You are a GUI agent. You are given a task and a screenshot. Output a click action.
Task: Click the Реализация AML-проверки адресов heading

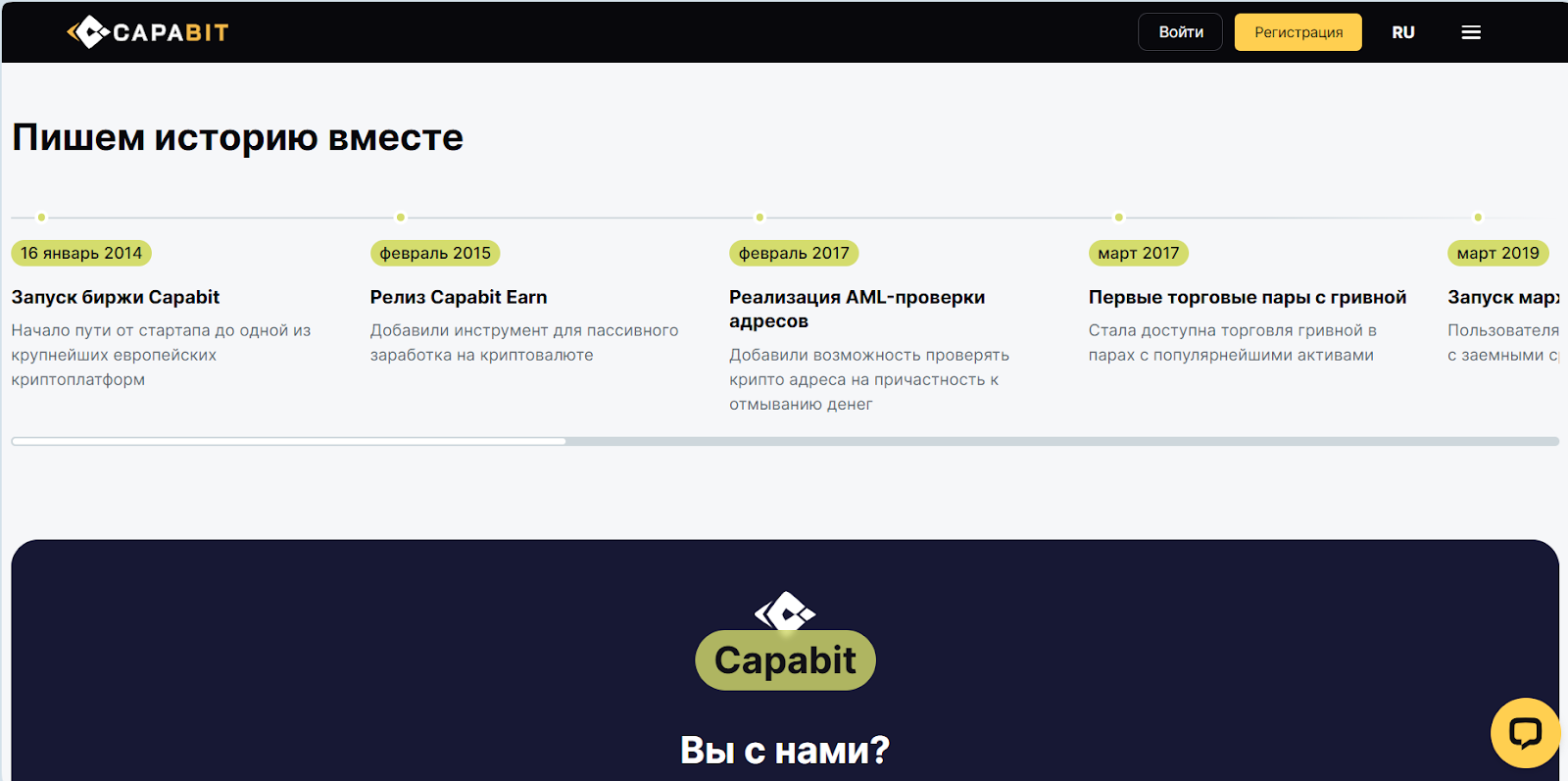(x=857, y=309)
